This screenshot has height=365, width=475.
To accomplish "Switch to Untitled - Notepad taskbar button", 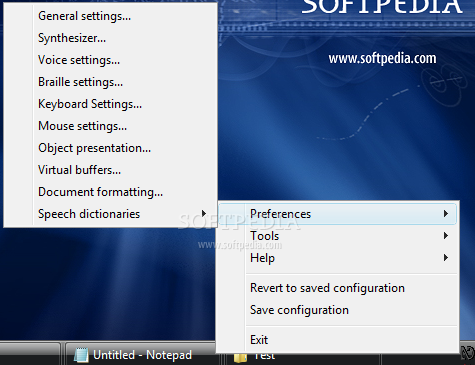I will click(140, 354).
